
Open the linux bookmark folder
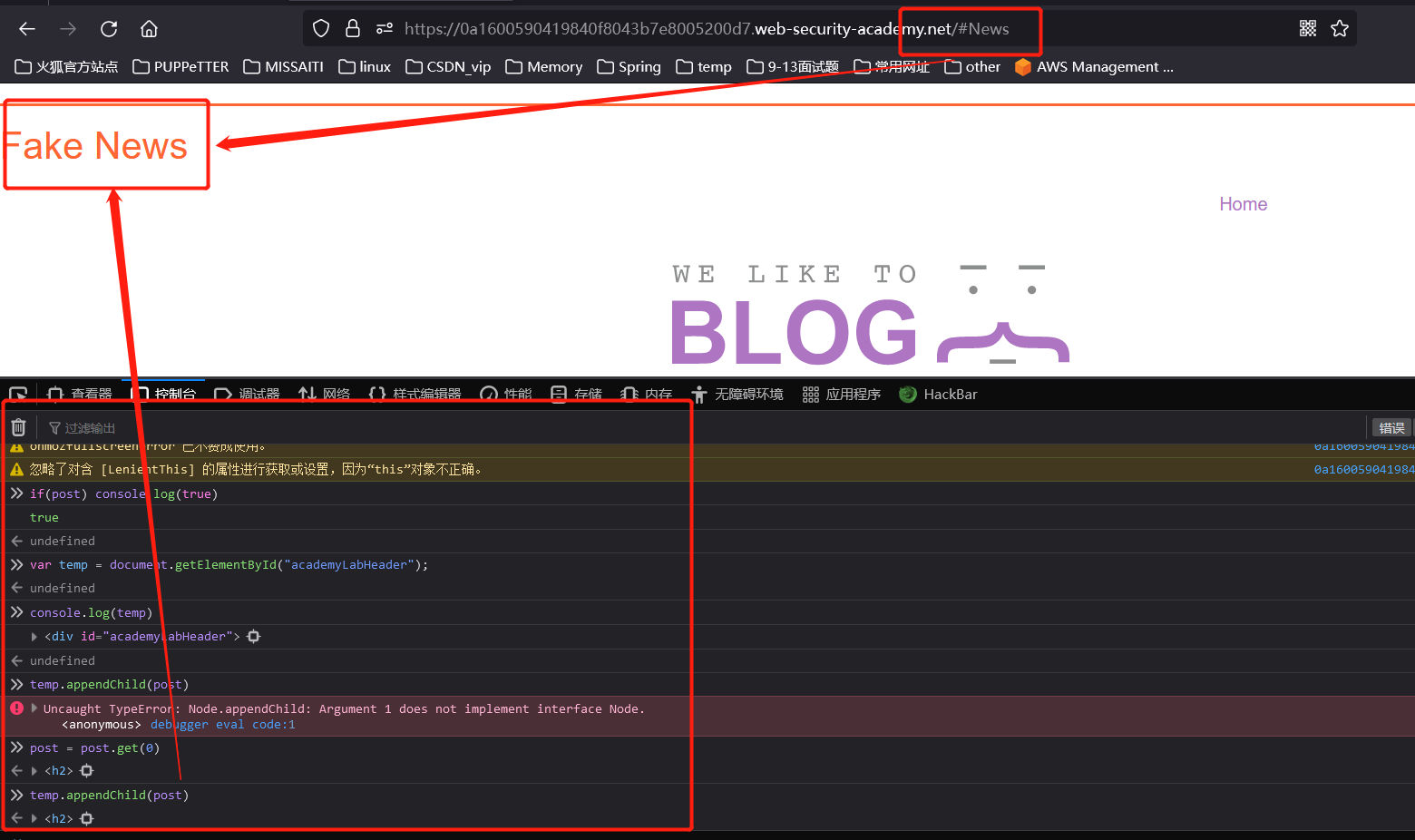pyautogui.click(x=365, y=67)
